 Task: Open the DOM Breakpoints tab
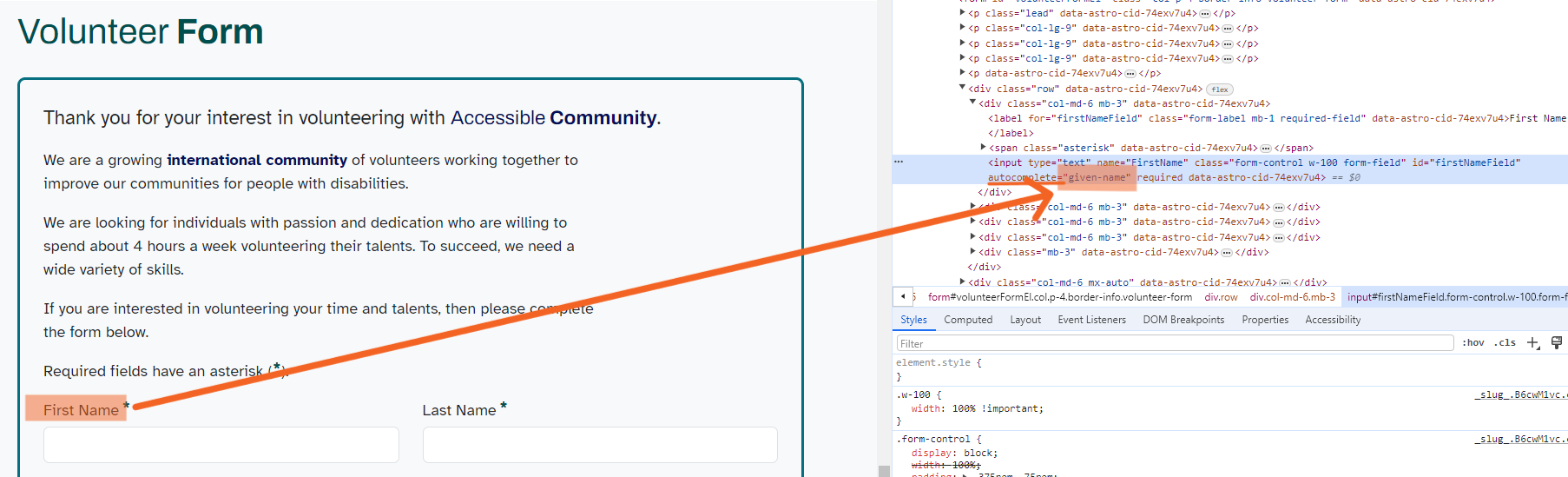click(1183, 320)
